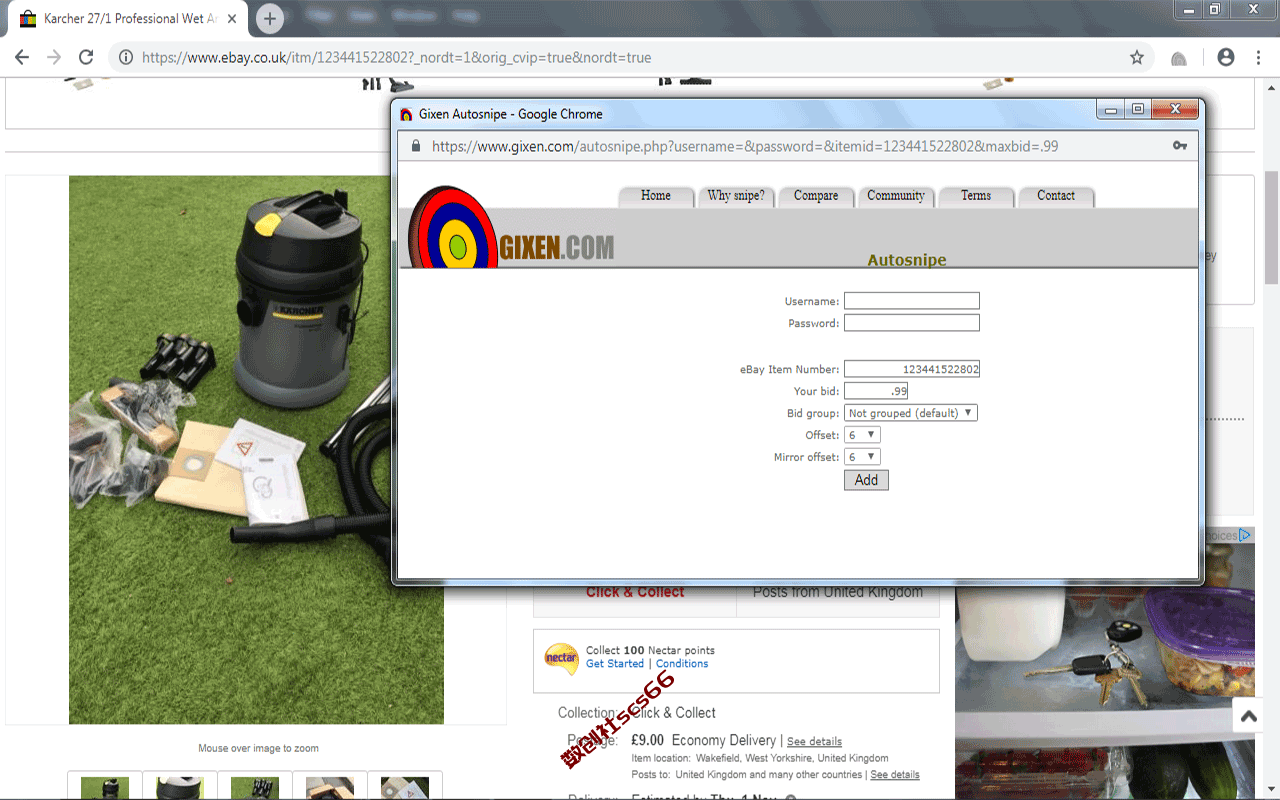Open the Home tab on Gixen
Image resolution: width=1280 pixels, height=800 pixels.
click(656, 196)
